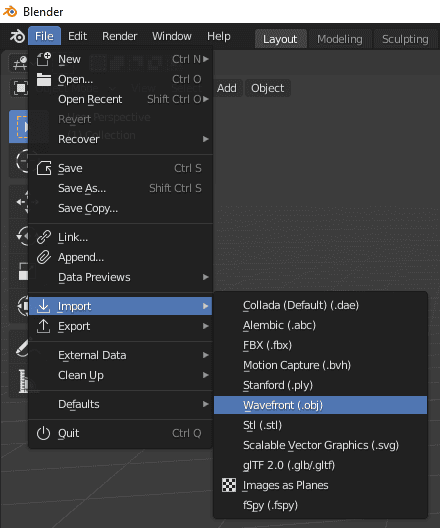Import an Stl (.stl) file
The image size is (440, 528).
[x=320, y=425]
